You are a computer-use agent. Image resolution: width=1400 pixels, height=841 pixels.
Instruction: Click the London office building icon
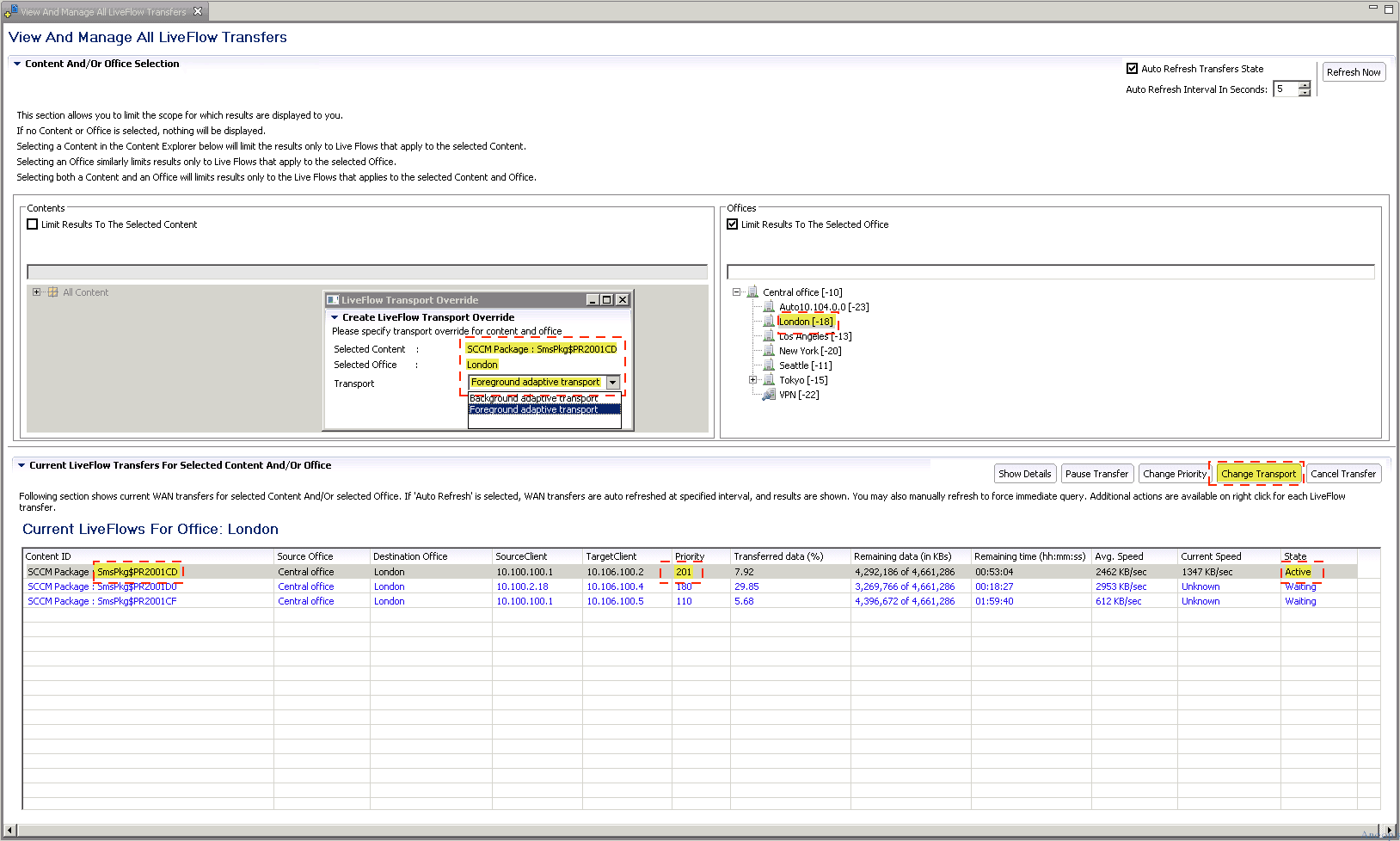[x=769, y=322]
